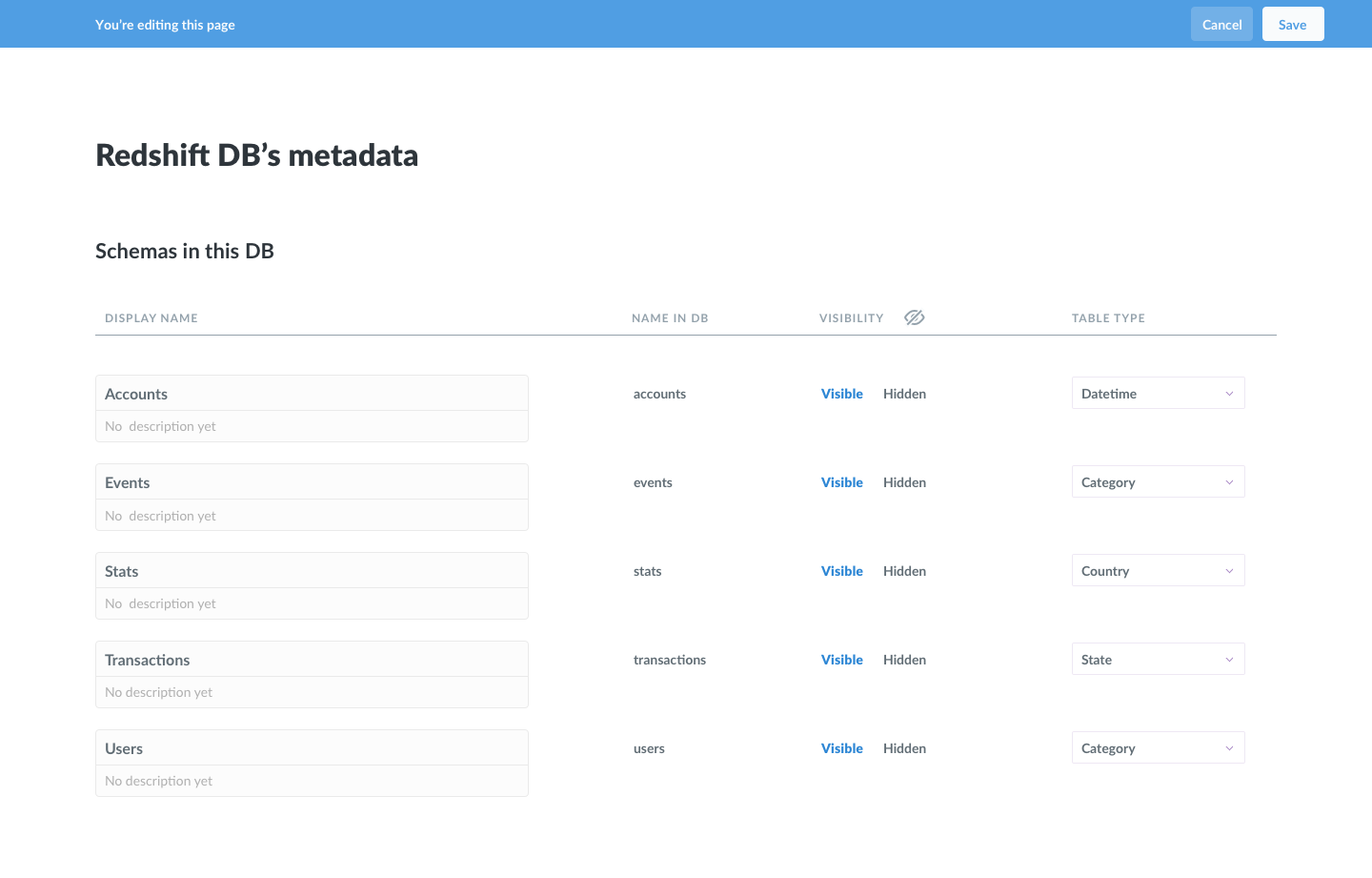1372x878 pixels.
Task: Set the Users table to Hidden
Action: (x=903, y=747)
